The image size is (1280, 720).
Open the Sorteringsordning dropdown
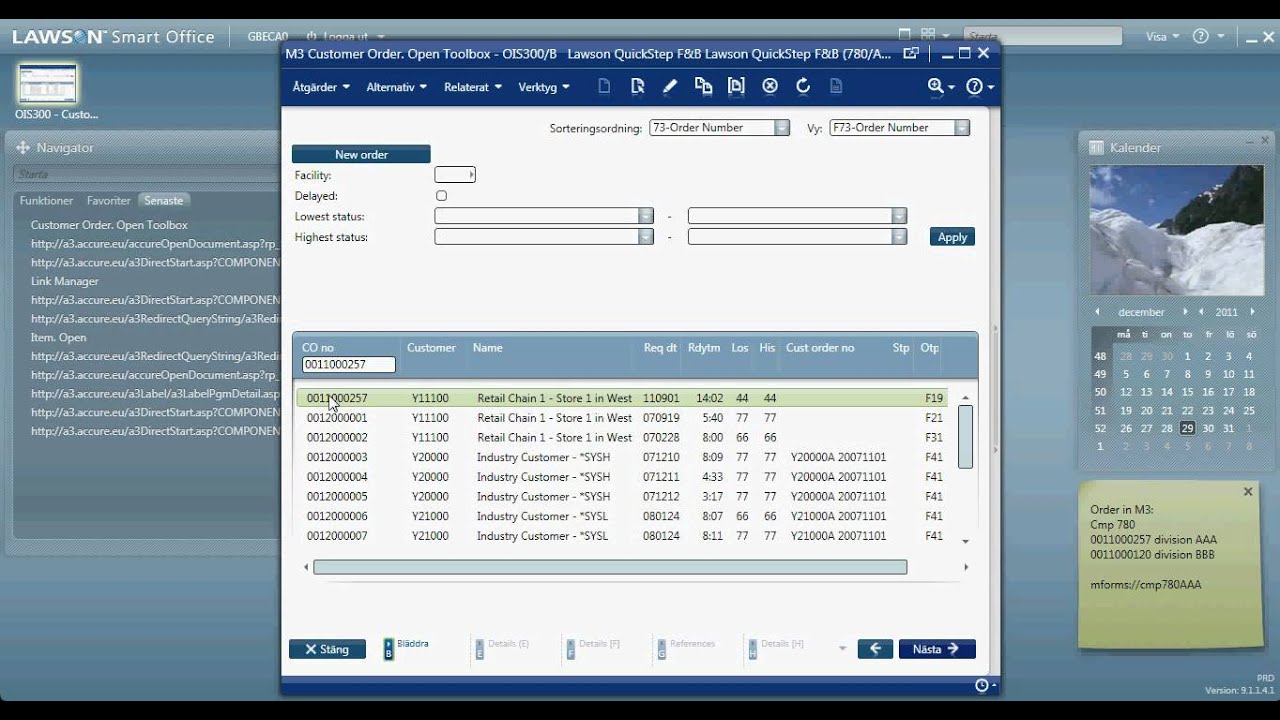(x=782, y=128)
